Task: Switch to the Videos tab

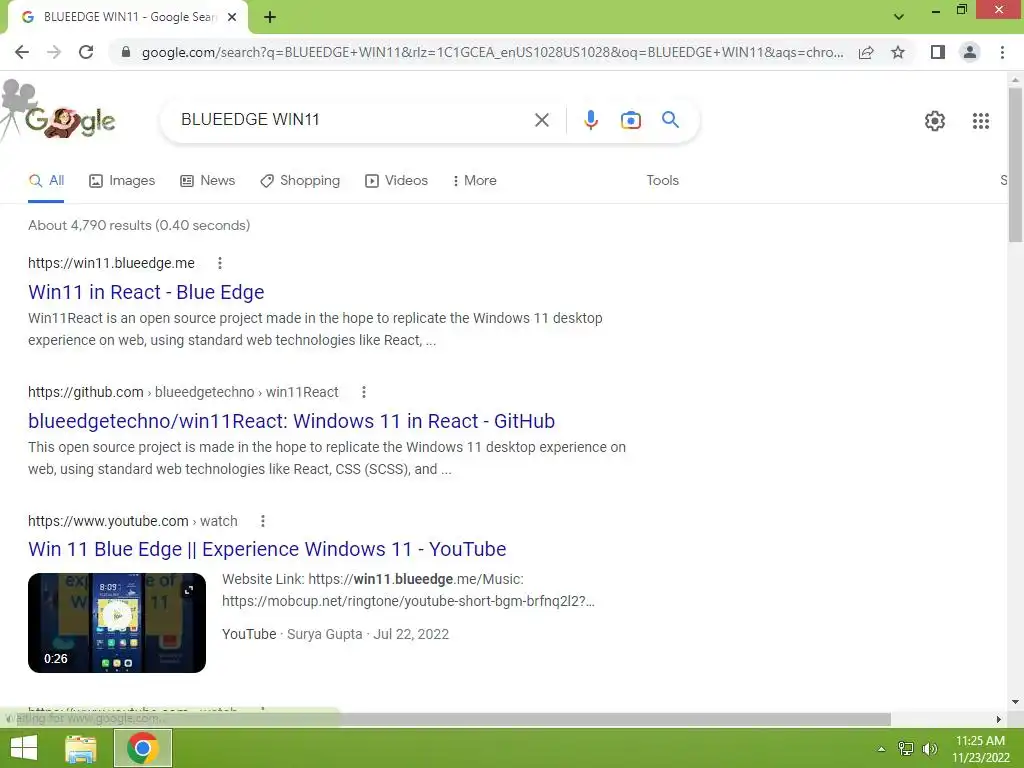Action: [396, 181]
